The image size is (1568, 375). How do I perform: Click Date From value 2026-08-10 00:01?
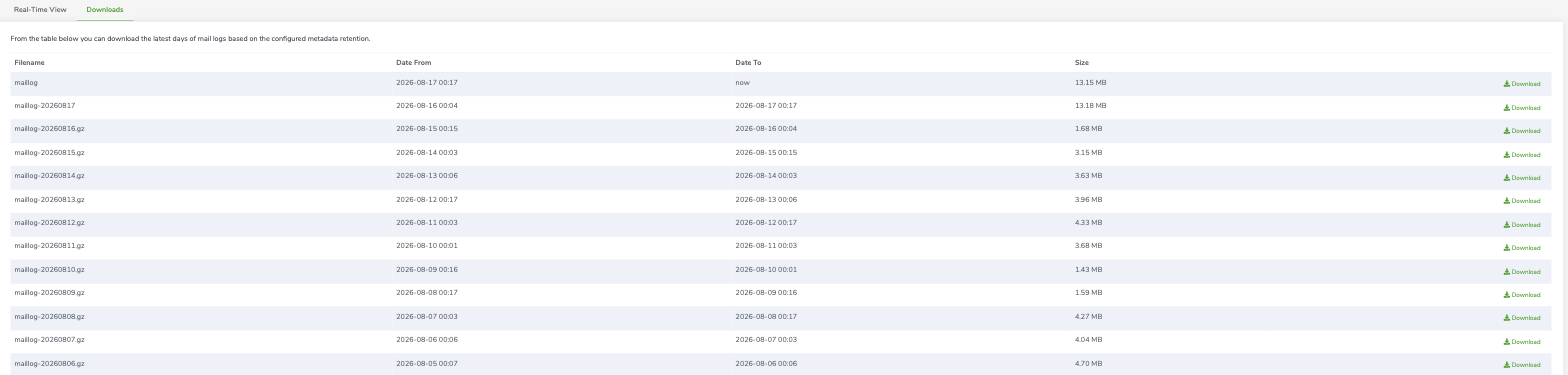click(x=427, y=246)
